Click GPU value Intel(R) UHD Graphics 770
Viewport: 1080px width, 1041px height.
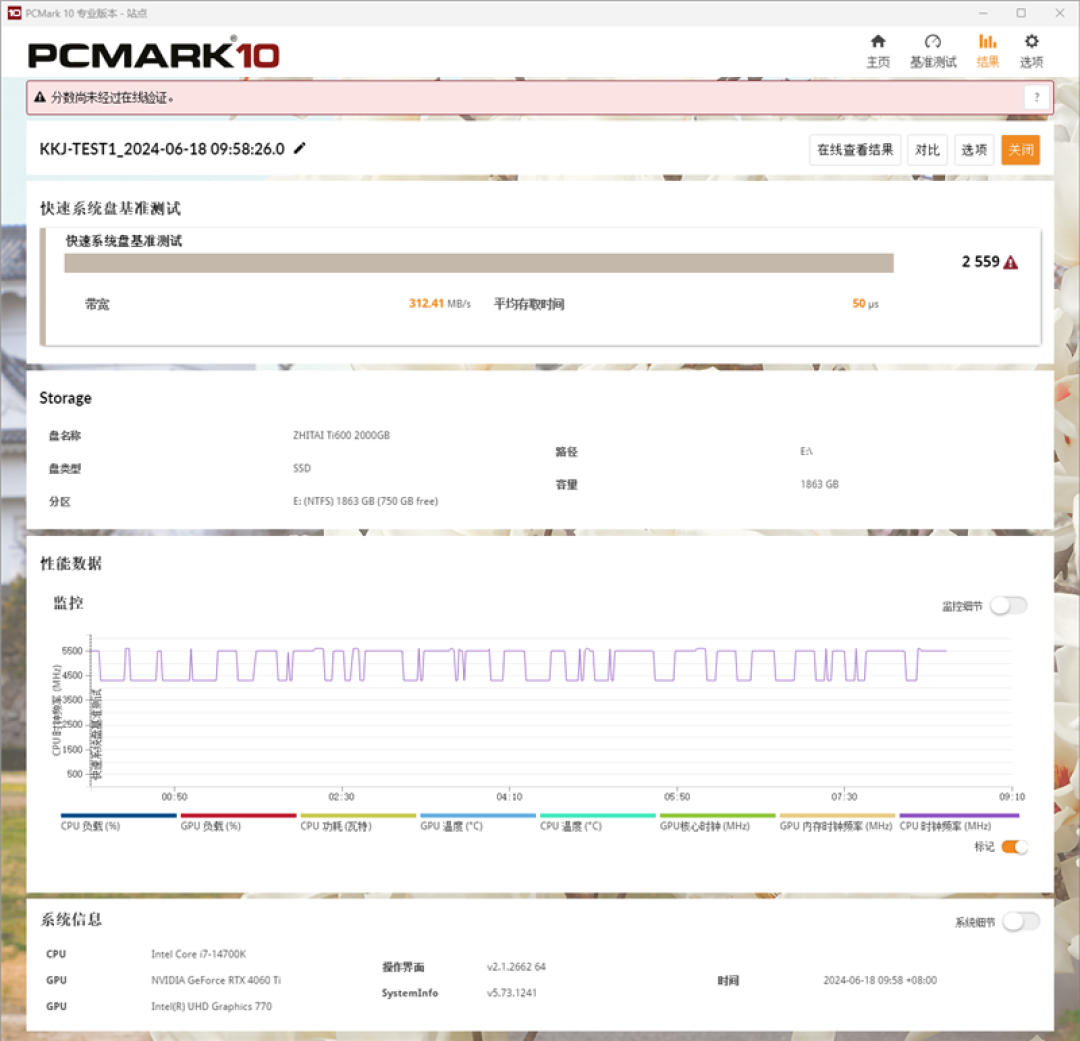pos(211,1007)
